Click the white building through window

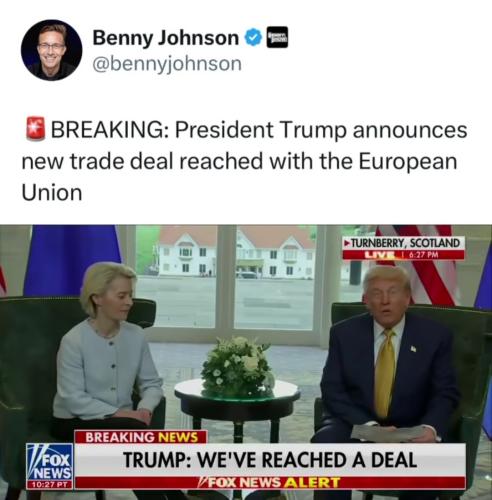coord(236,253)
